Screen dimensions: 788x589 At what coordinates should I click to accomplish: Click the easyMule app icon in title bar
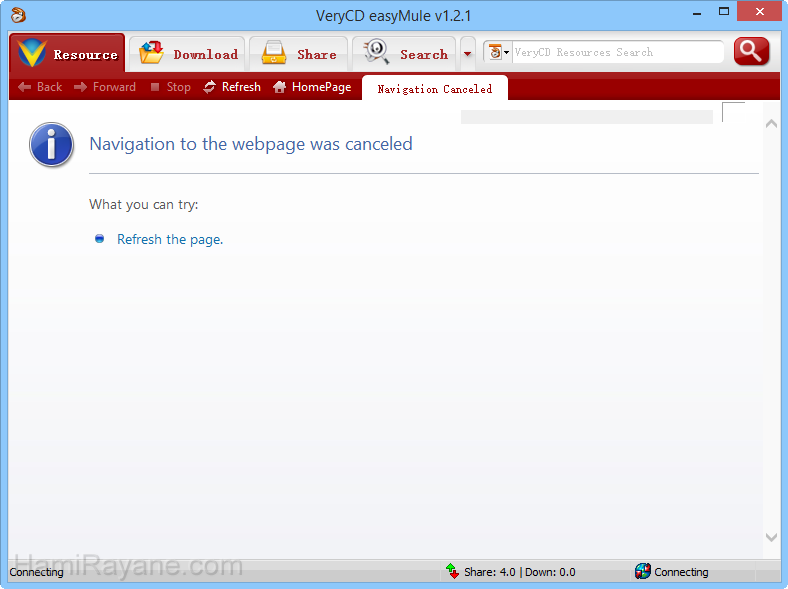18,15
